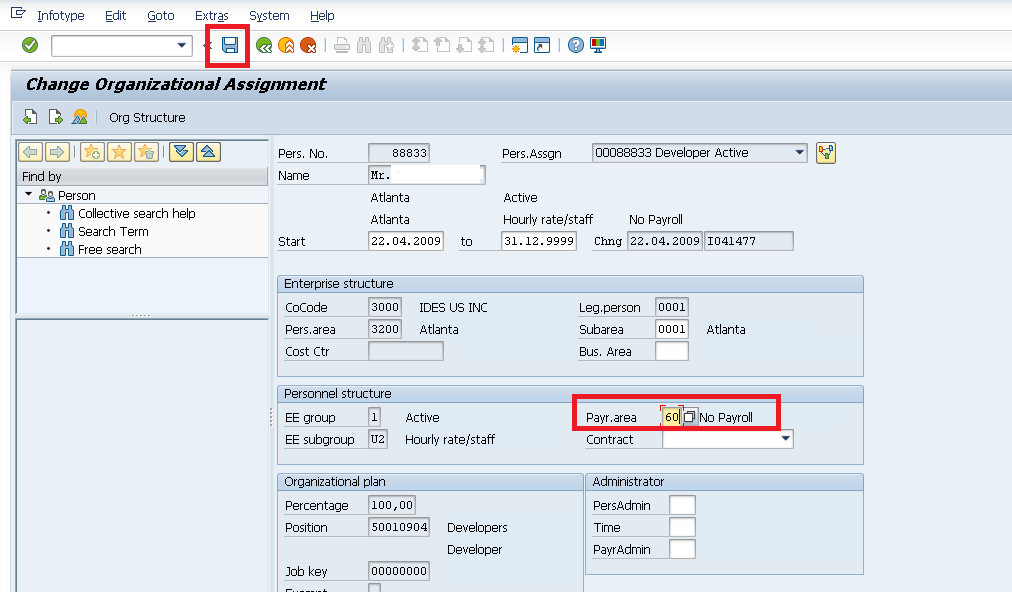Viewport: 1012px width, 592px height.
Task: Open the Extras menu
Action: click(x=212, y=15)
